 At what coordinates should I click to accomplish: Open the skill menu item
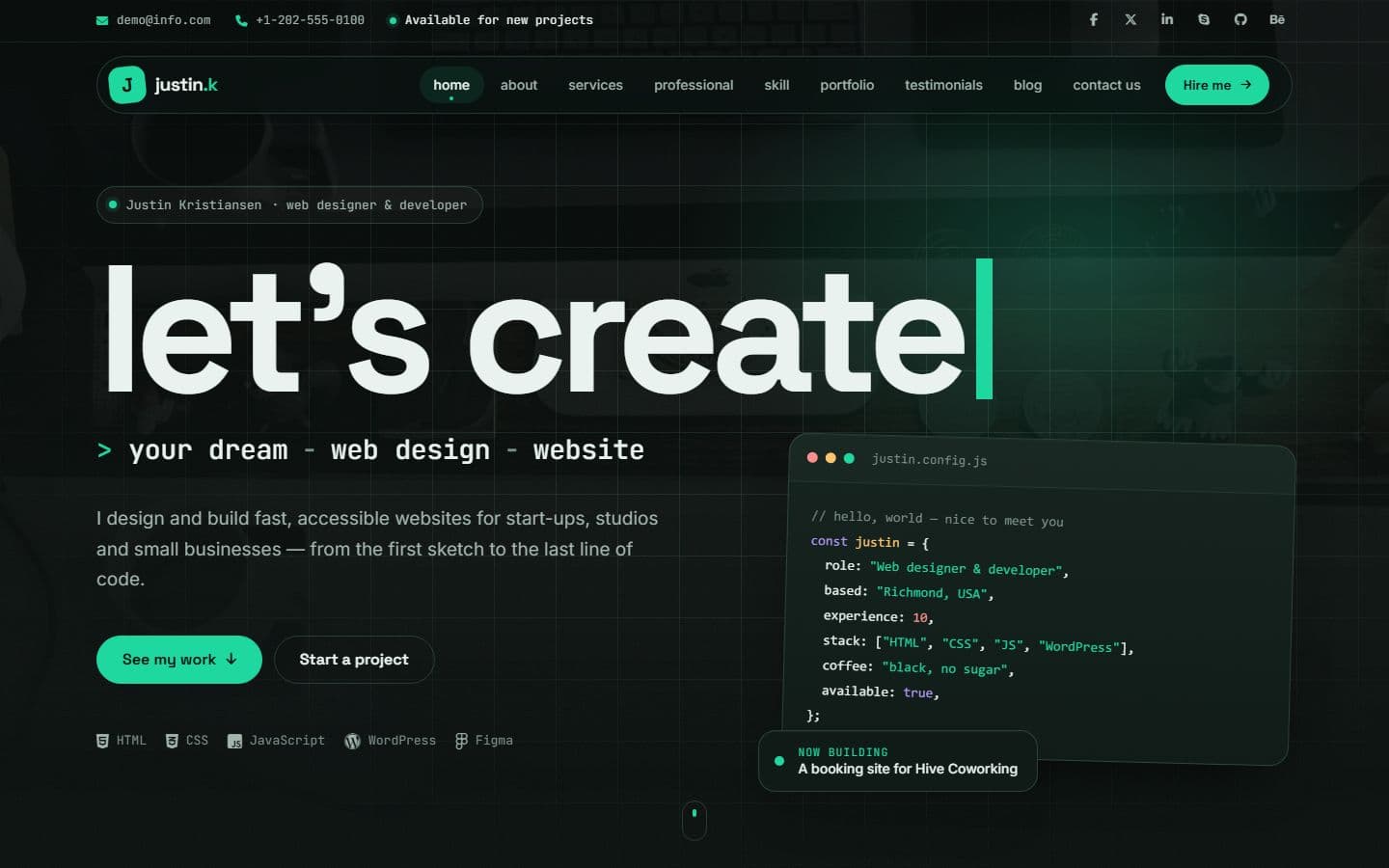pyautogui.click(x=776, y=85)
